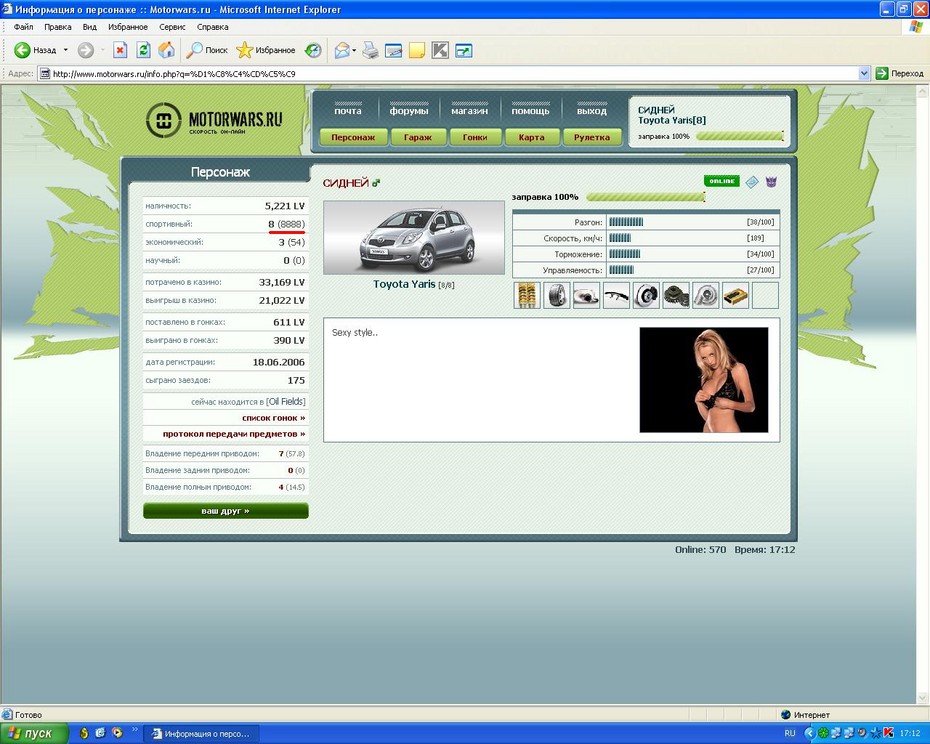Click the Refresh page button
This screenshot has width=930, height=744.
pos(143,50)
